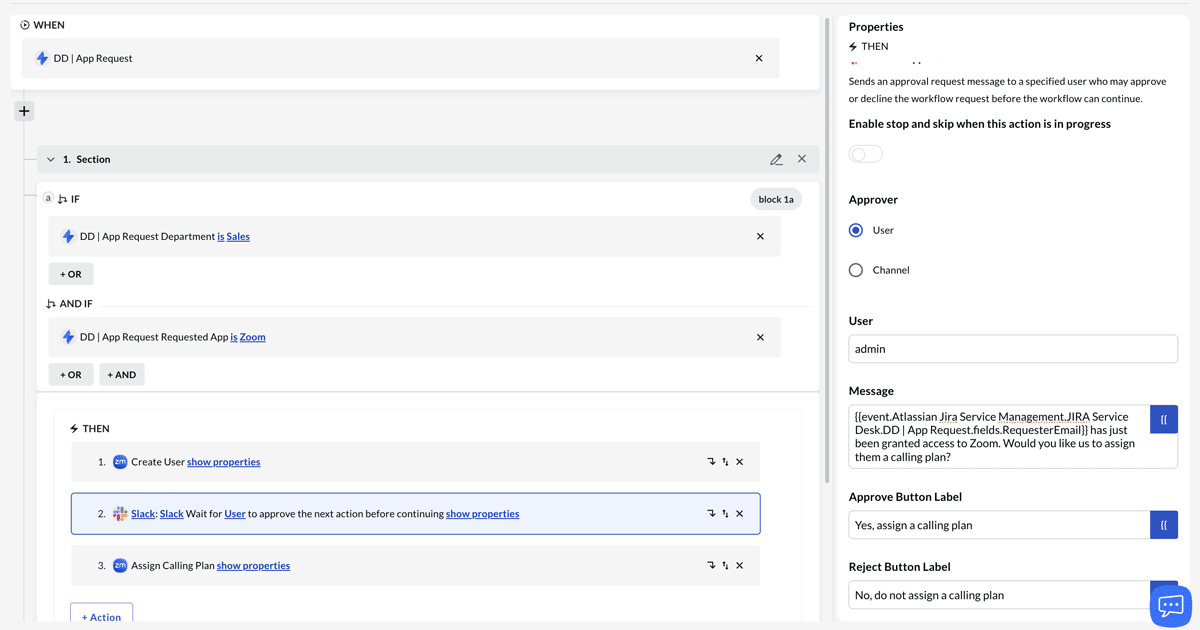Select the User approver radio button

tap(856, 230)
